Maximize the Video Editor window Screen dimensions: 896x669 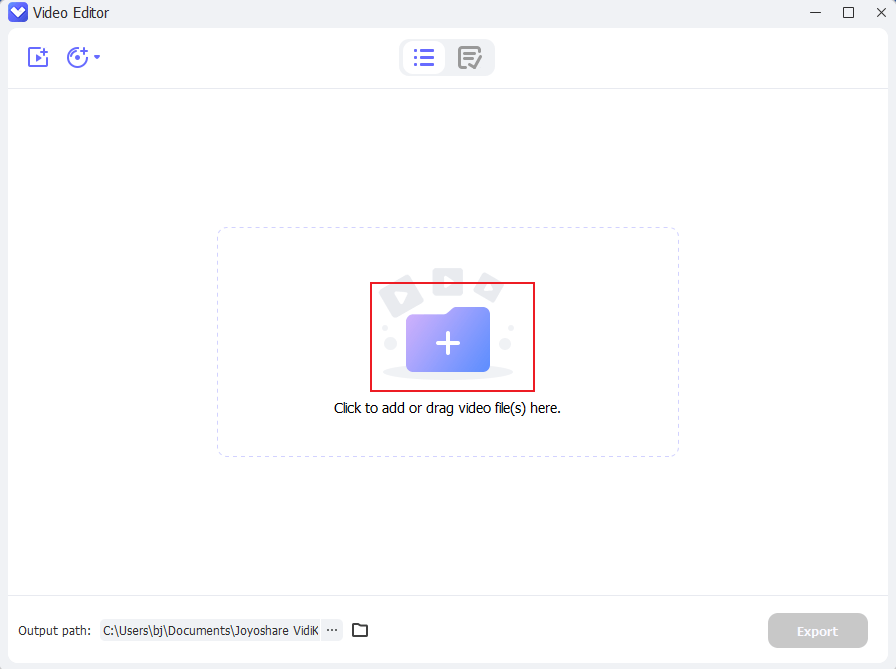click(x=849, y=13)
